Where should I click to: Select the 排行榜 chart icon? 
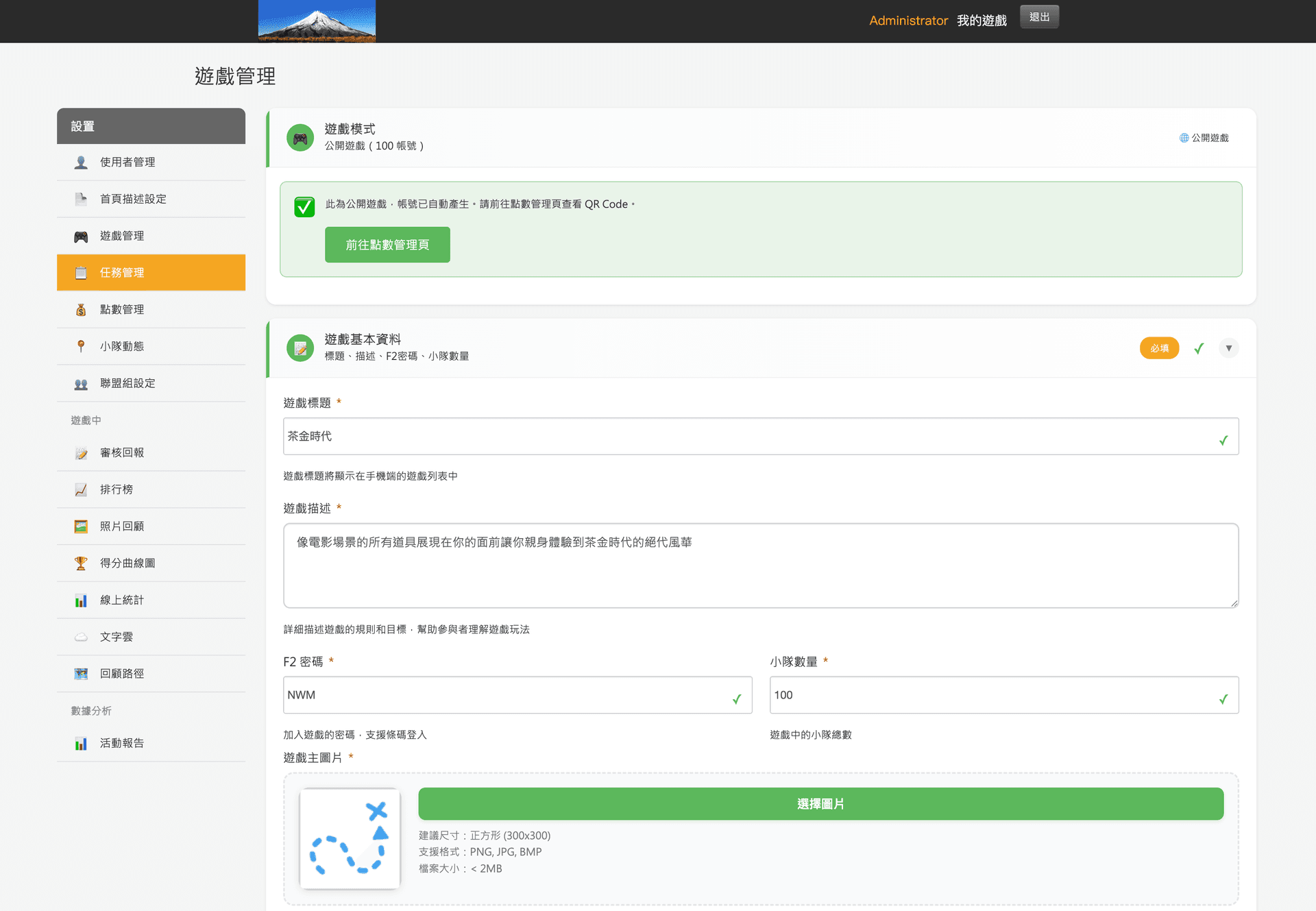click(80, 489)
